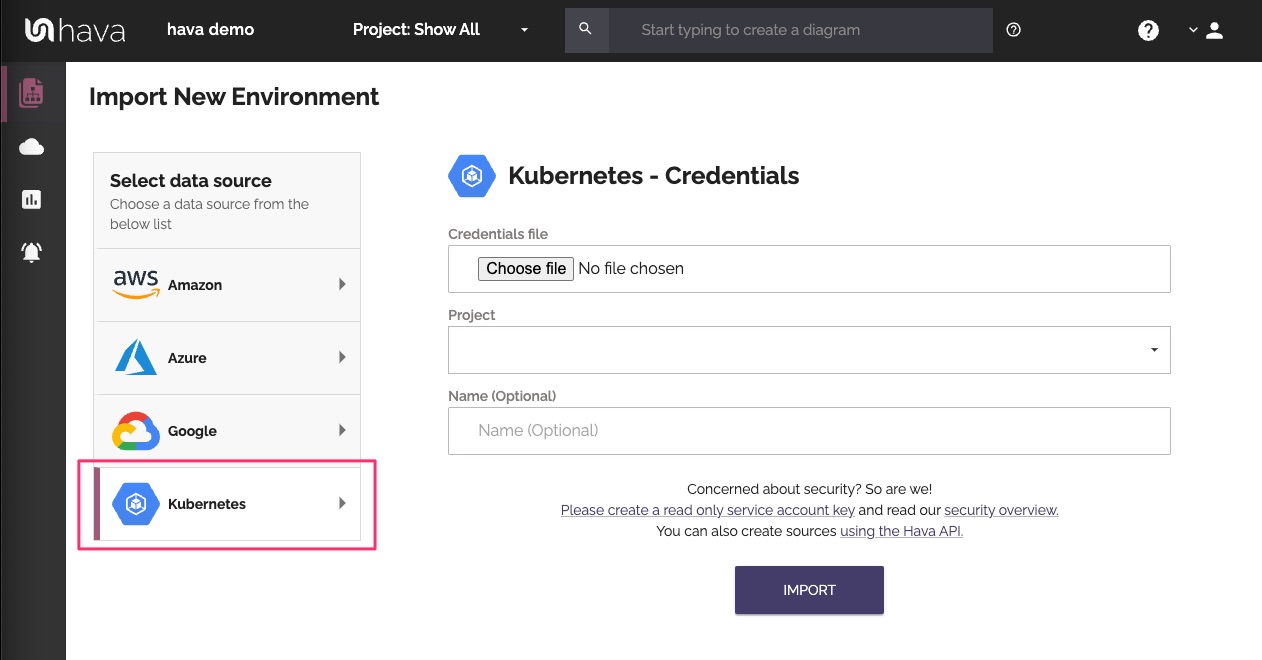Viewport: 1262px width, 660px height.
Task: Open the Project select field dropdown
Action: pyautogui.click(x=809, y=350)
